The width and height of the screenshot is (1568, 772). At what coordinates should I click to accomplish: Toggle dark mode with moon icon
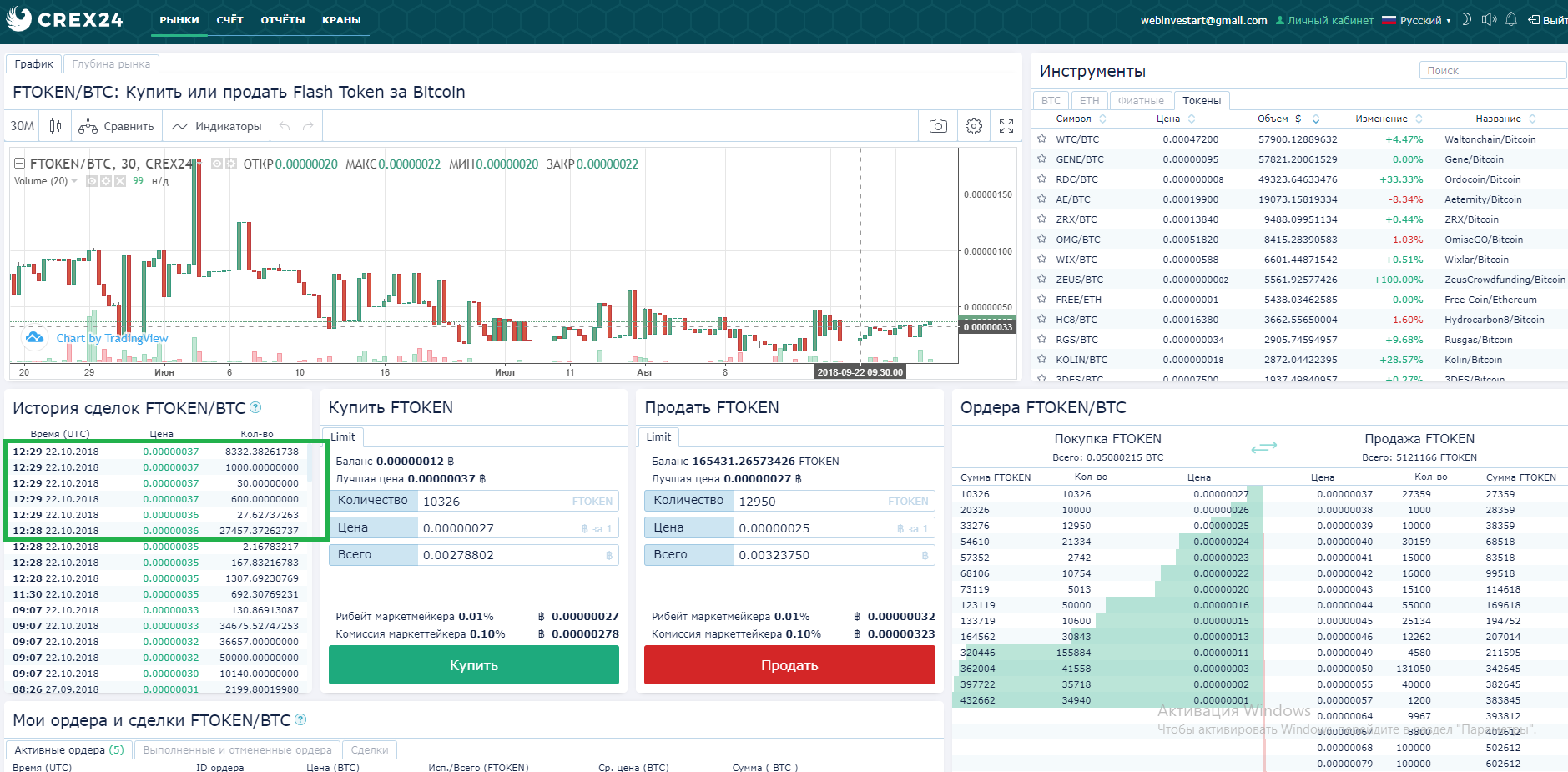point(1466,19)
